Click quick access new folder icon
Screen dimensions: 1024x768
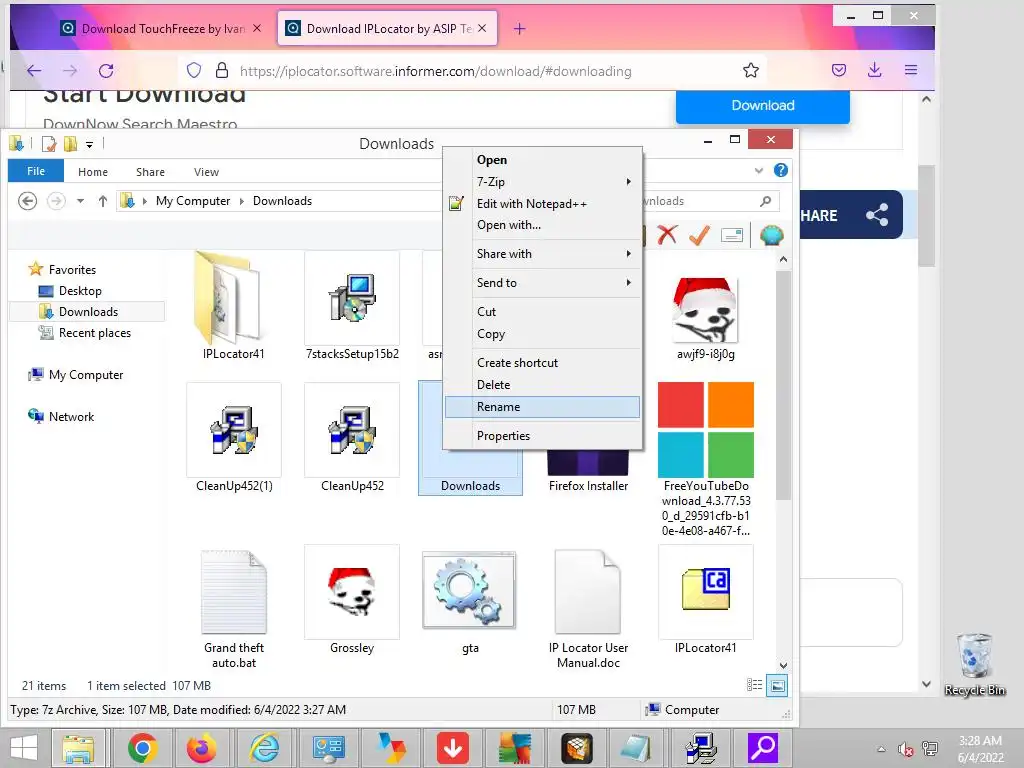71,144
